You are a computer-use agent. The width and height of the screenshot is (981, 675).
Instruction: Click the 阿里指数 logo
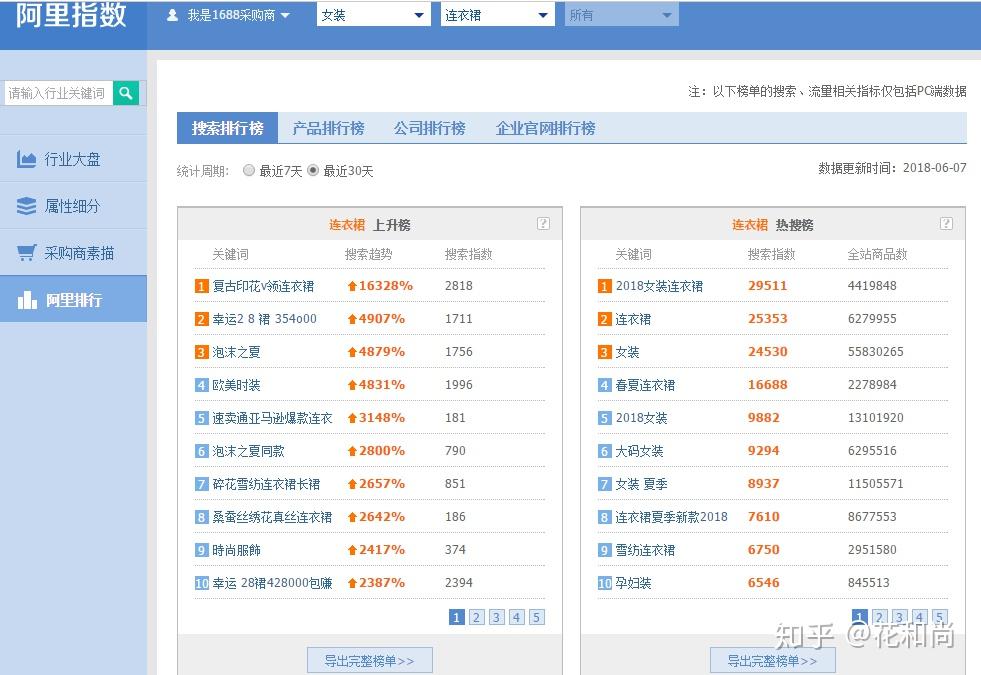tap(71, 15)
